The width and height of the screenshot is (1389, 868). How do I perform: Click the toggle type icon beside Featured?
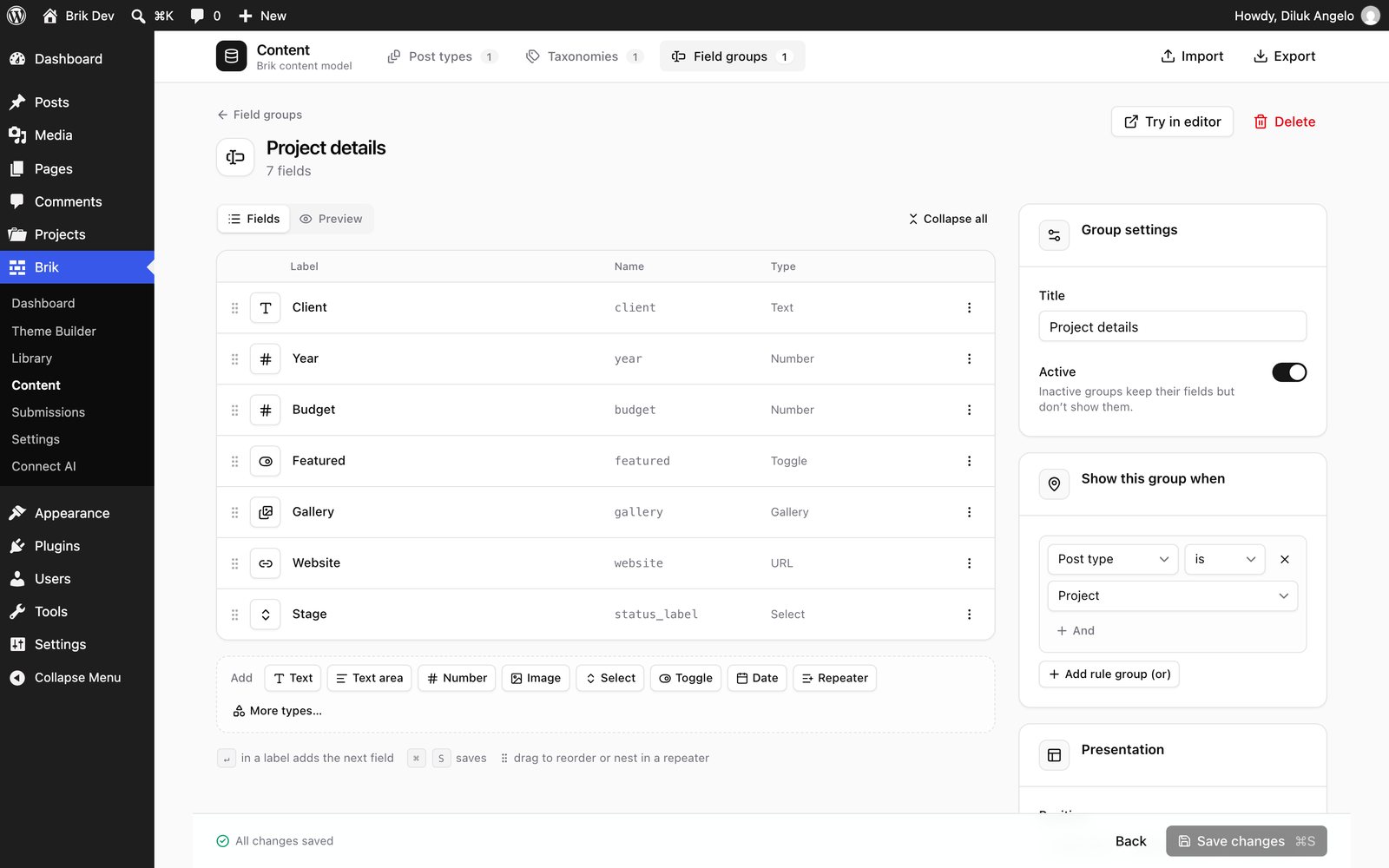pyautogui.click(x=266, y=462)
